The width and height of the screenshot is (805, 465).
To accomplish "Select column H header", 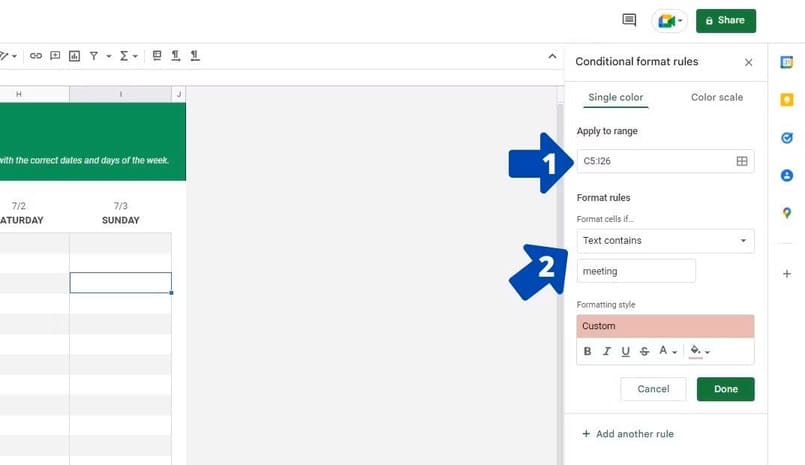I will 34,94.
